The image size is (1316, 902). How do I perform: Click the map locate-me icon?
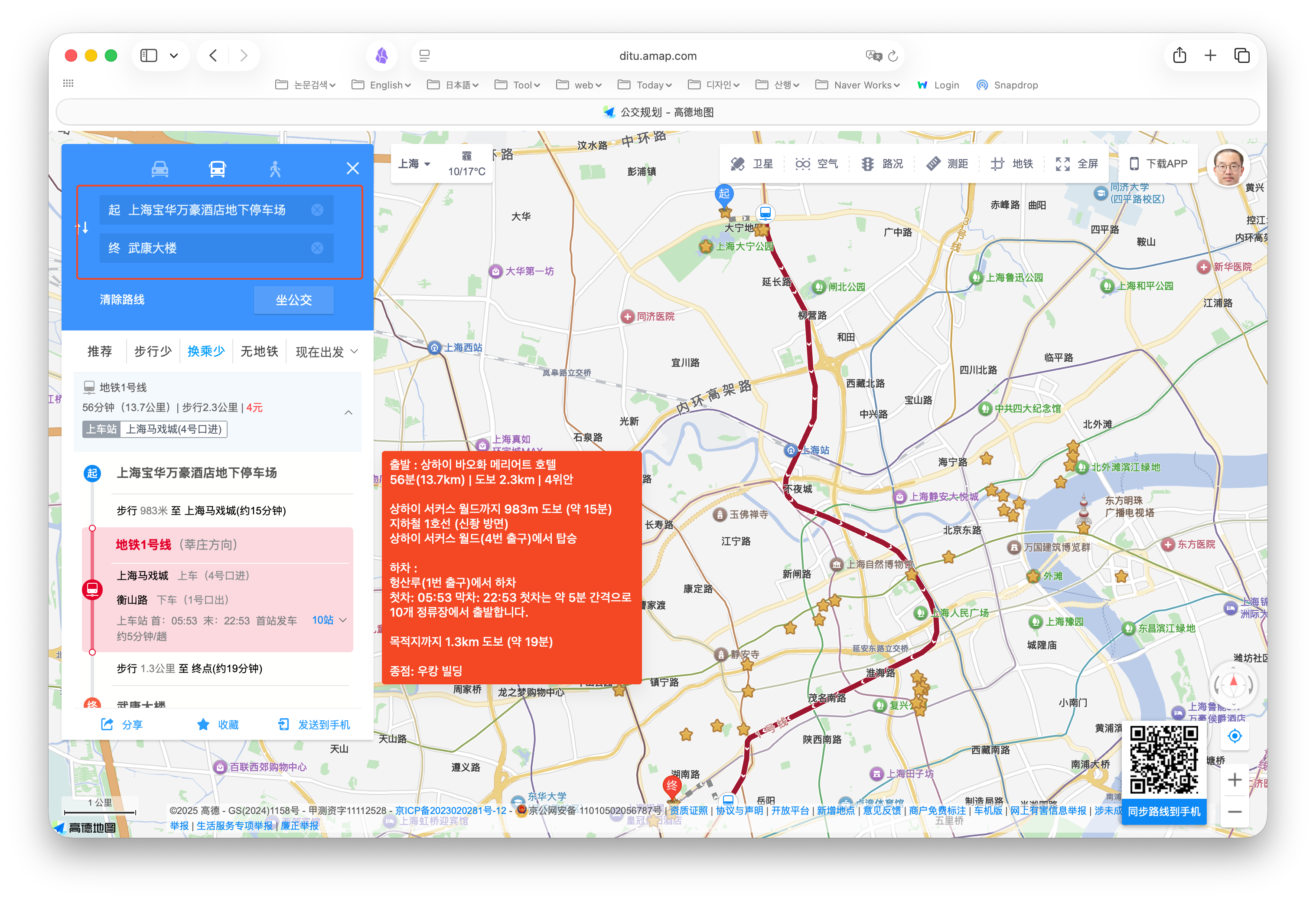click(1235, 736)
